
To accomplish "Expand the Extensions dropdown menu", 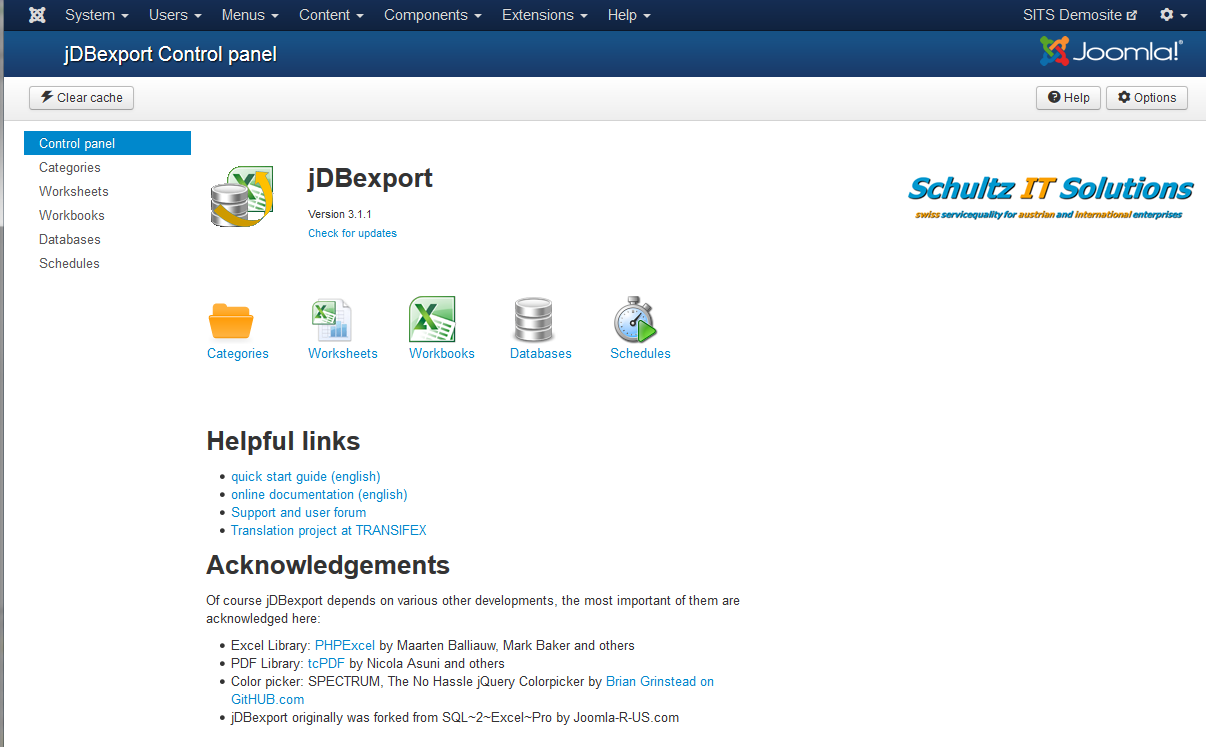I will click(544, 15).
